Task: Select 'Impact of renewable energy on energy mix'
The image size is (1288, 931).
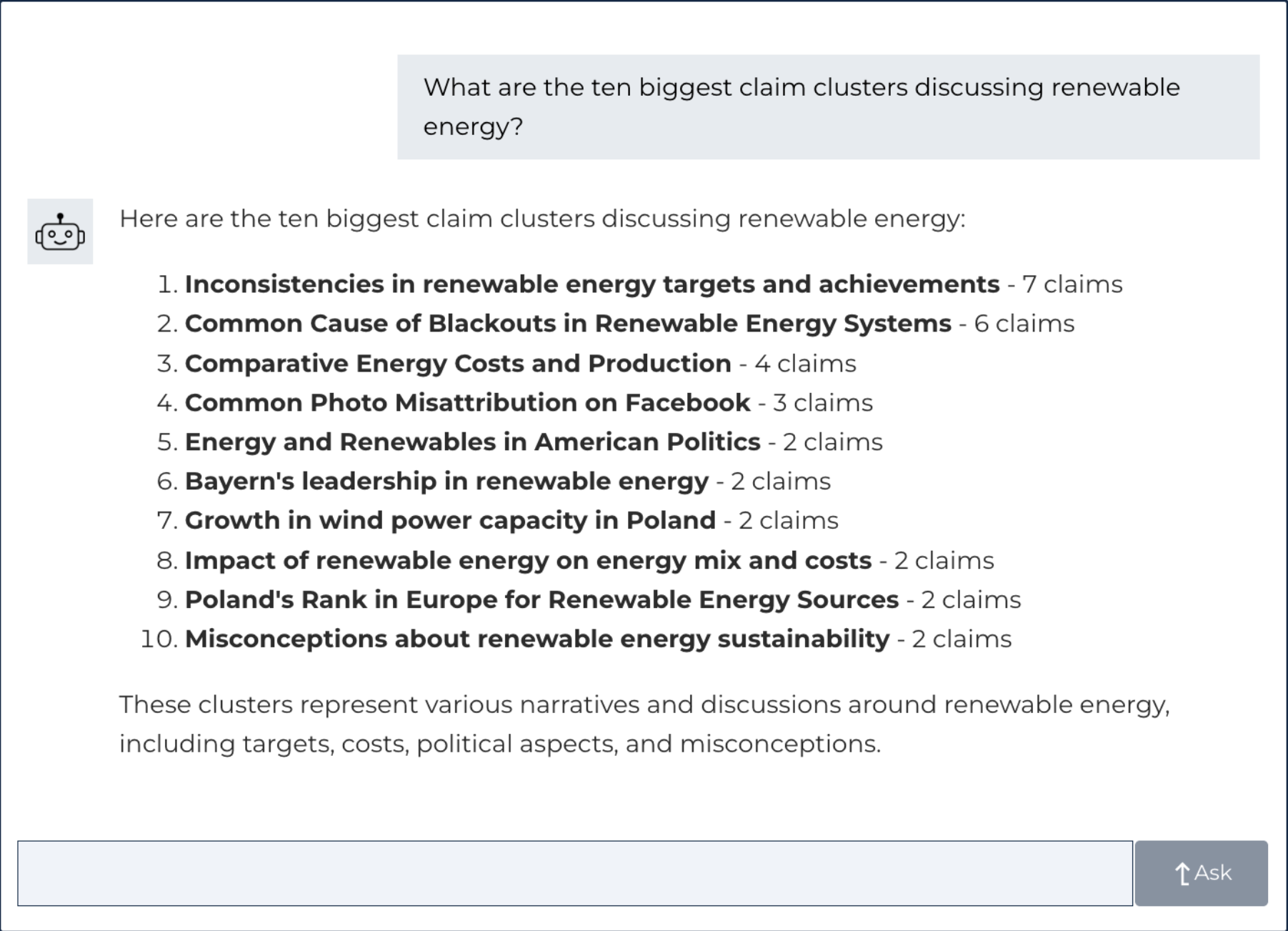Action: pyautogui.click(x=528, y=561)
